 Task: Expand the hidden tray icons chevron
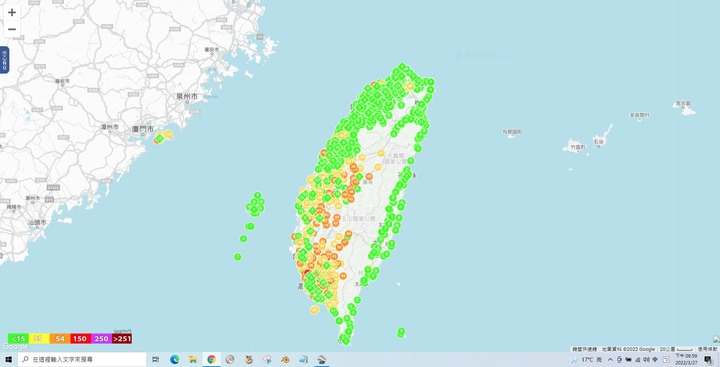tap(611, 360)
